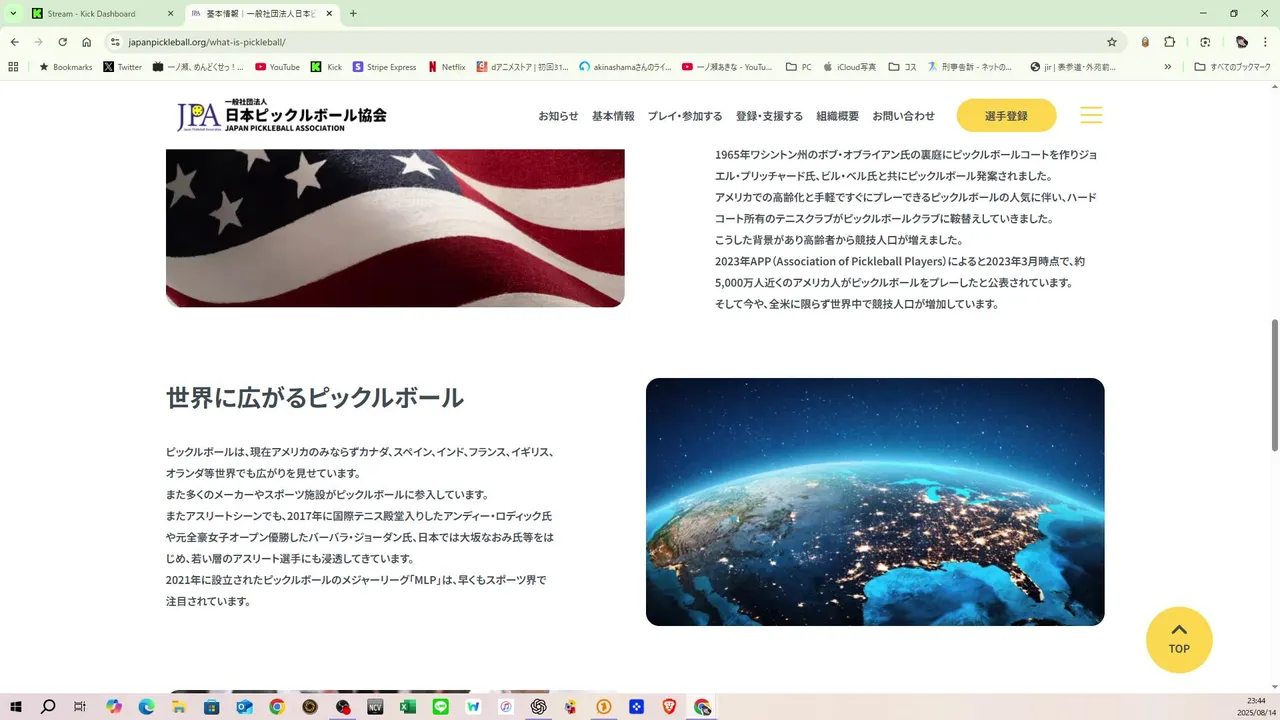
Task: Go forward with the forward arrow
Action: pyautogui.click(x=38, y=42)
